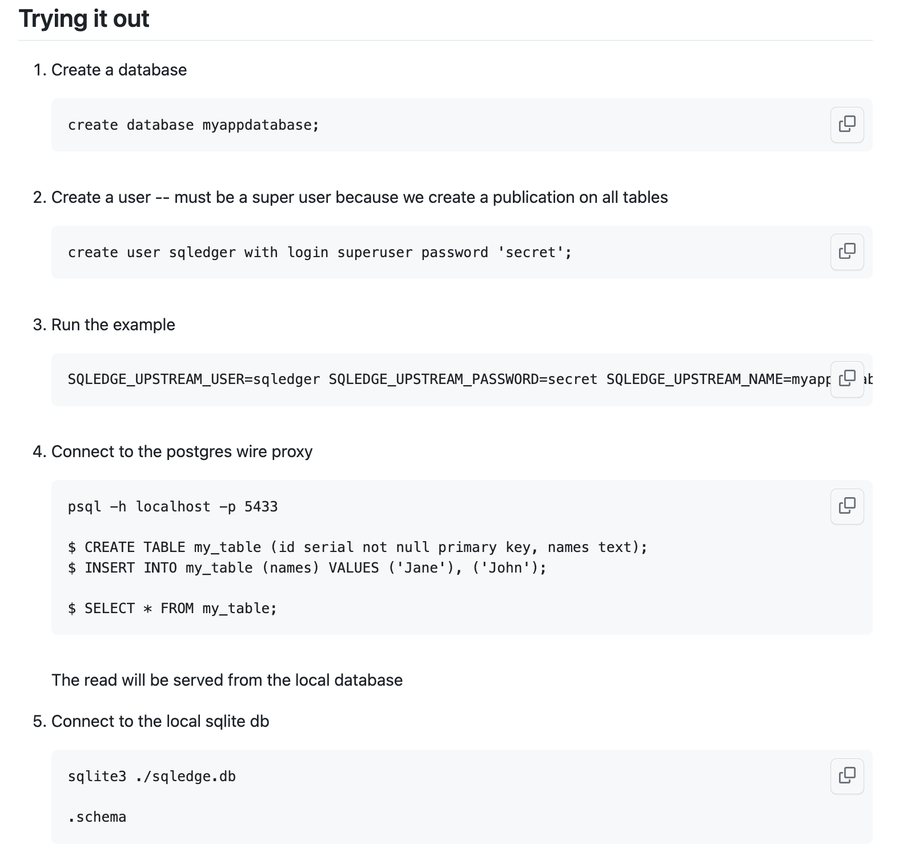Copy the SQLEDGE_UPSTREAM run example command

click(847, 378)
